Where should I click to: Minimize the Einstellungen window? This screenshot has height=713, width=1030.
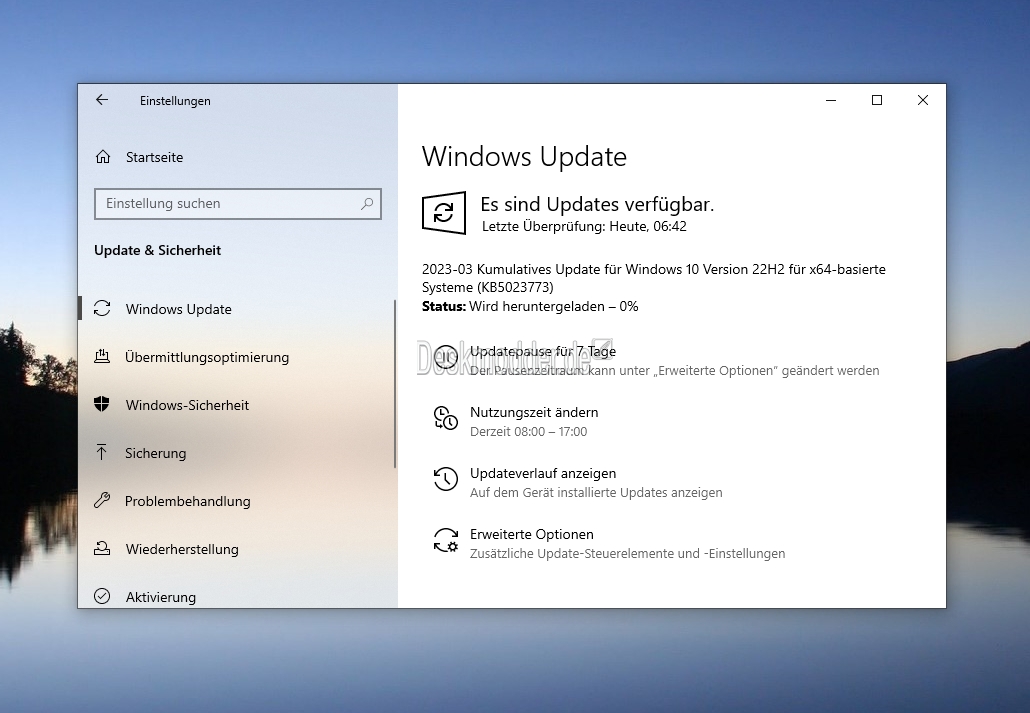pos(831,100)
